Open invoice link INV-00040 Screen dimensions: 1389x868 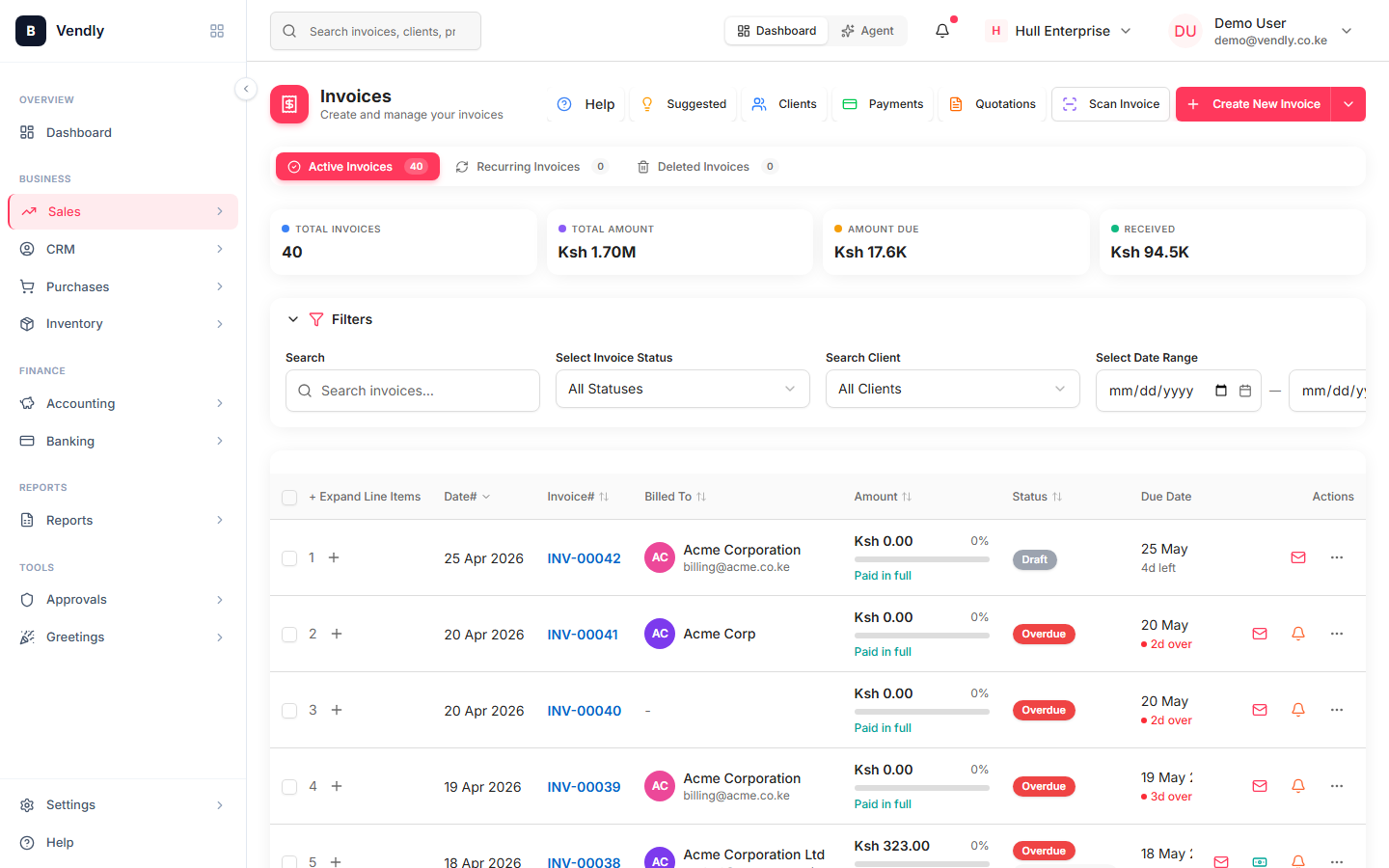pos(584,711)
